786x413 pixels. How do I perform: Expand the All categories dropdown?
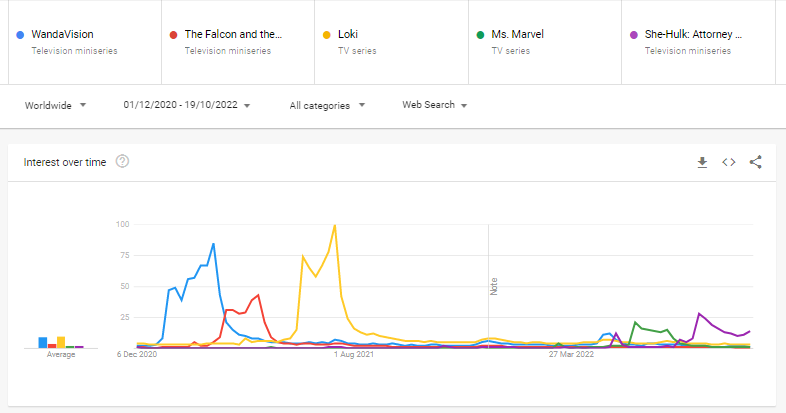pyautogui.click(x=327, y=105)
